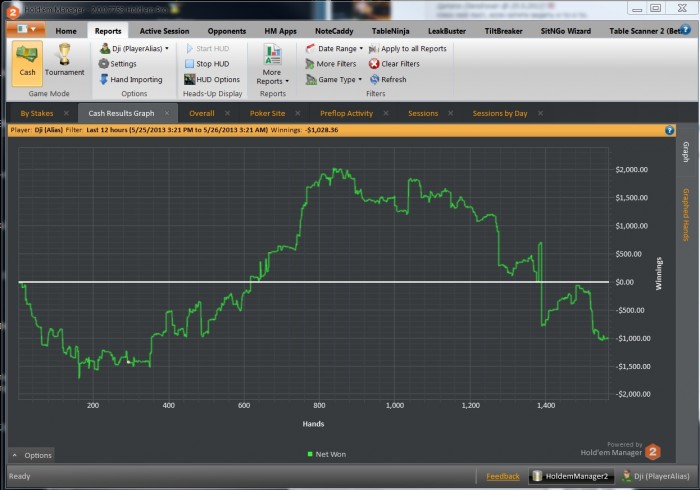Toggle the Net Won legend entry

[x=327, y=454]
